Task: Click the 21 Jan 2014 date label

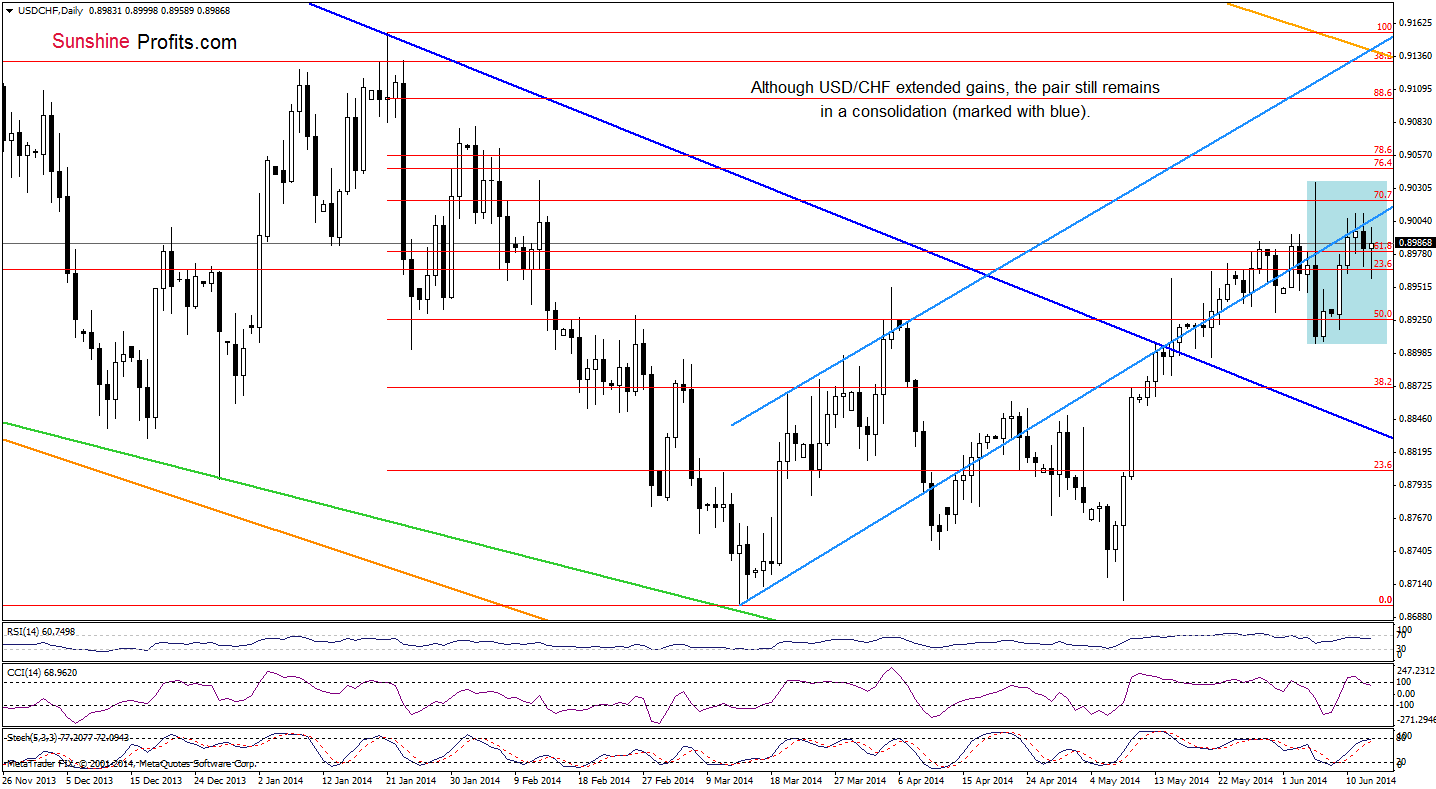Action: (x=410, y=780)
